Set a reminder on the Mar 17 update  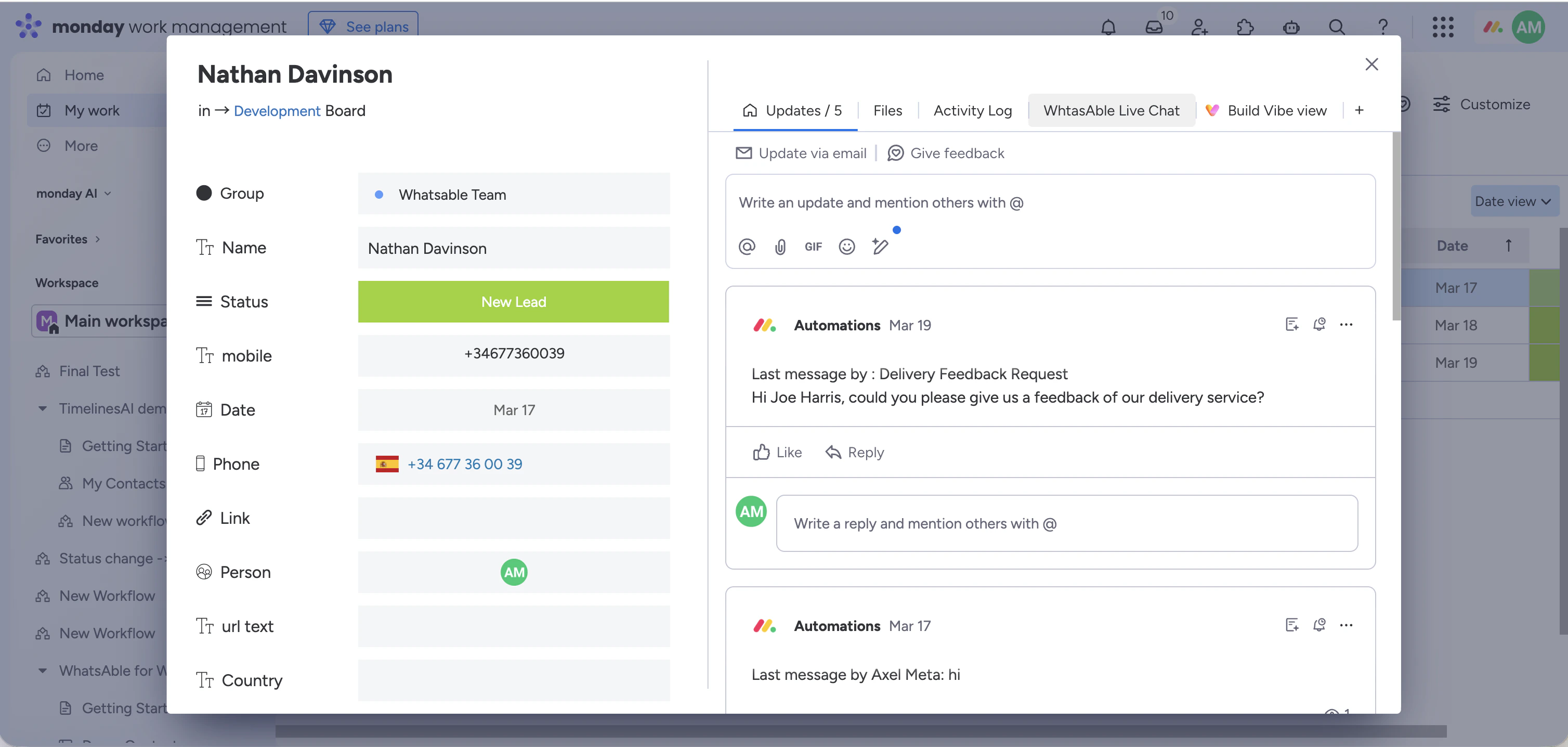pyautogui.click(x=1319, y=625)
